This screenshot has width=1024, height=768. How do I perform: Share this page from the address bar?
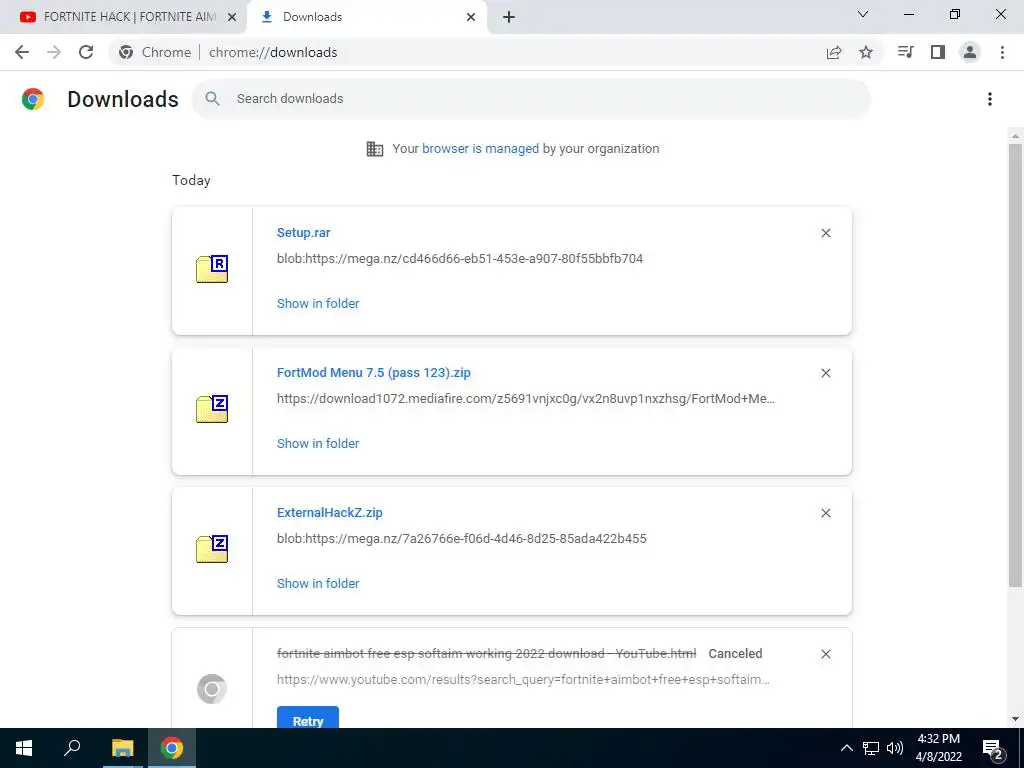pyautogui.click(x=834, y=52)
